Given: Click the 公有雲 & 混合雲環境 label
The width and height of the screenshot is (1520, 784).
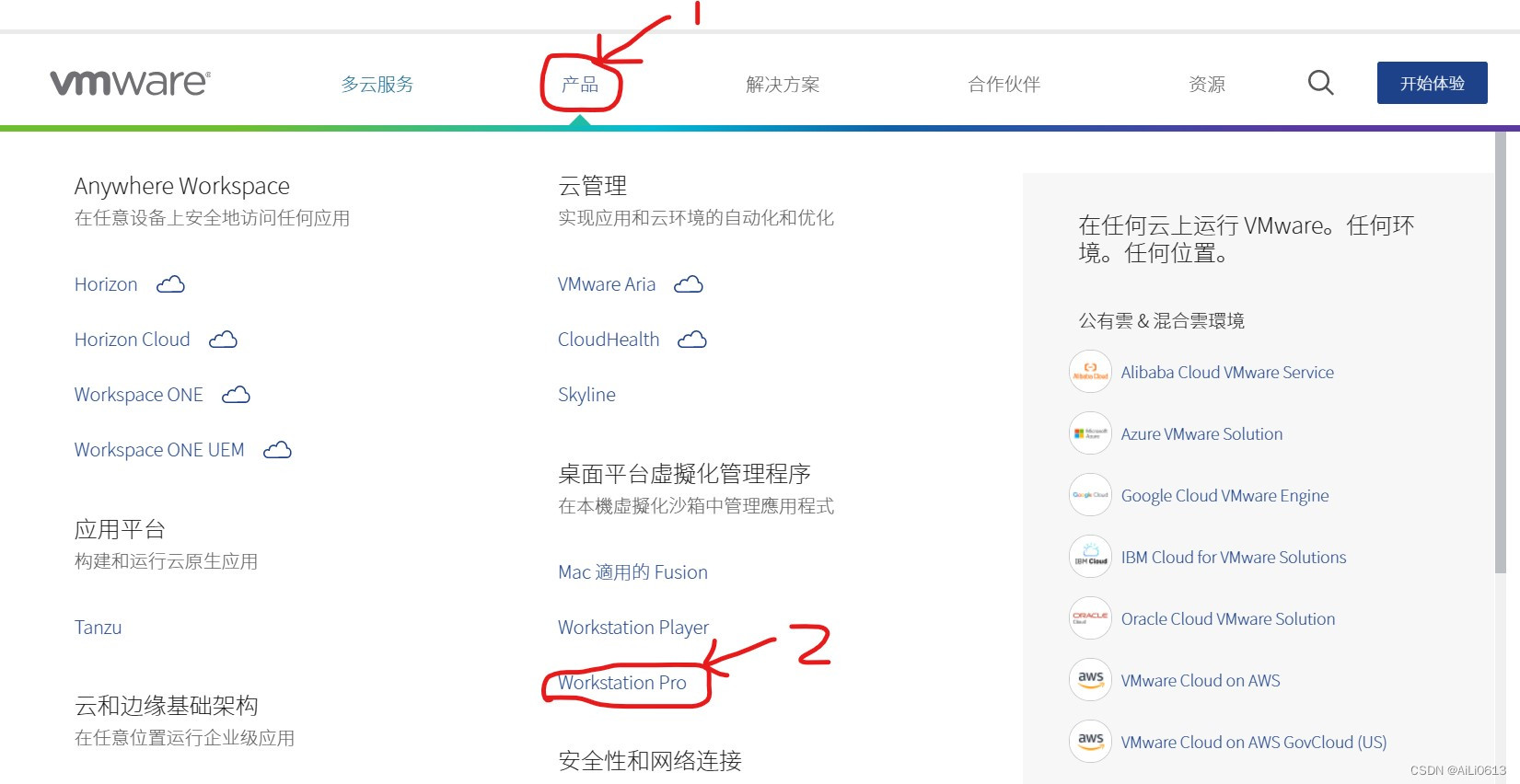Looking at the screenshot, I should pos(1162,320).
